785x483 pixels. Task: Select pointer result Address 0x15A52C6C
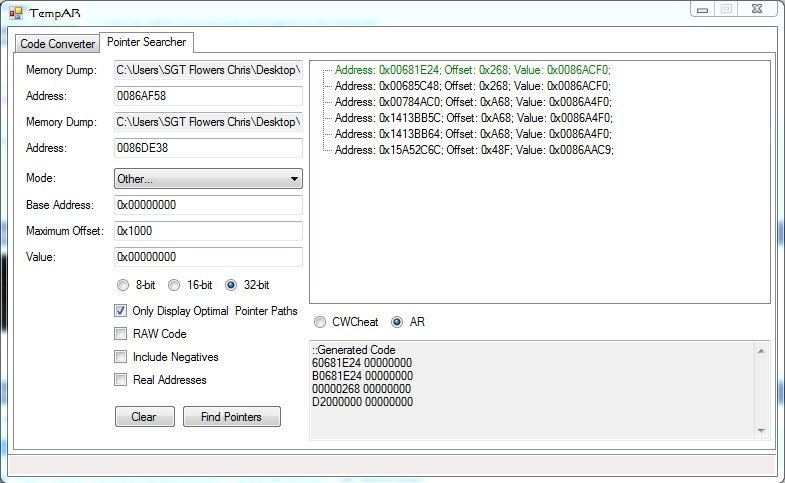(x=474, y=150)
